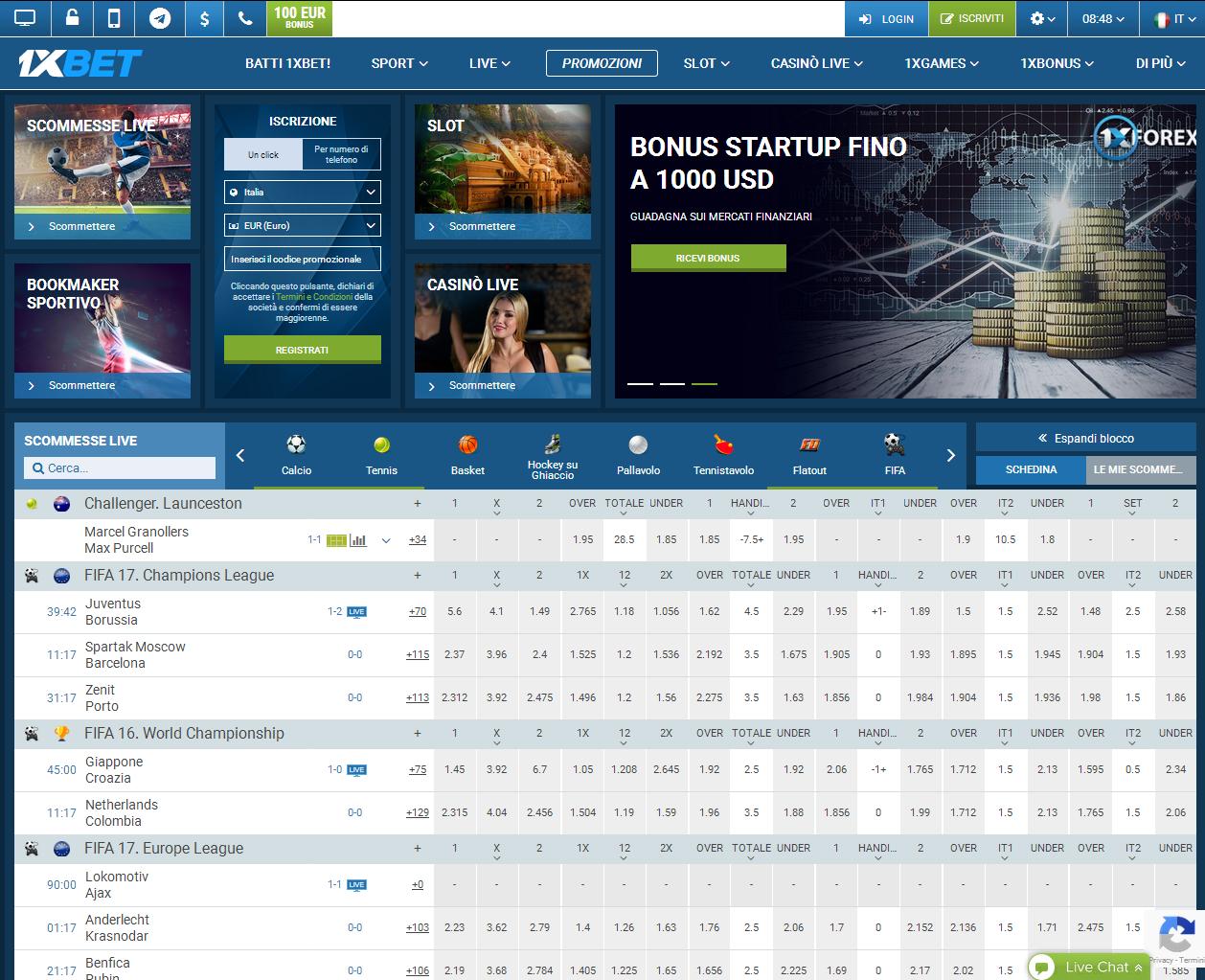Open the Juventus Borussia LIVE stream icon
Image resolution: width=1205 pixels, height=980 pixels.
(x=356, y=611)
